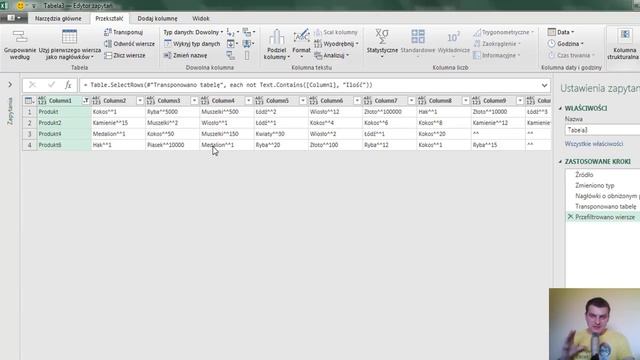
Task: Click the Wykładnicze icon
Action: 453,37
